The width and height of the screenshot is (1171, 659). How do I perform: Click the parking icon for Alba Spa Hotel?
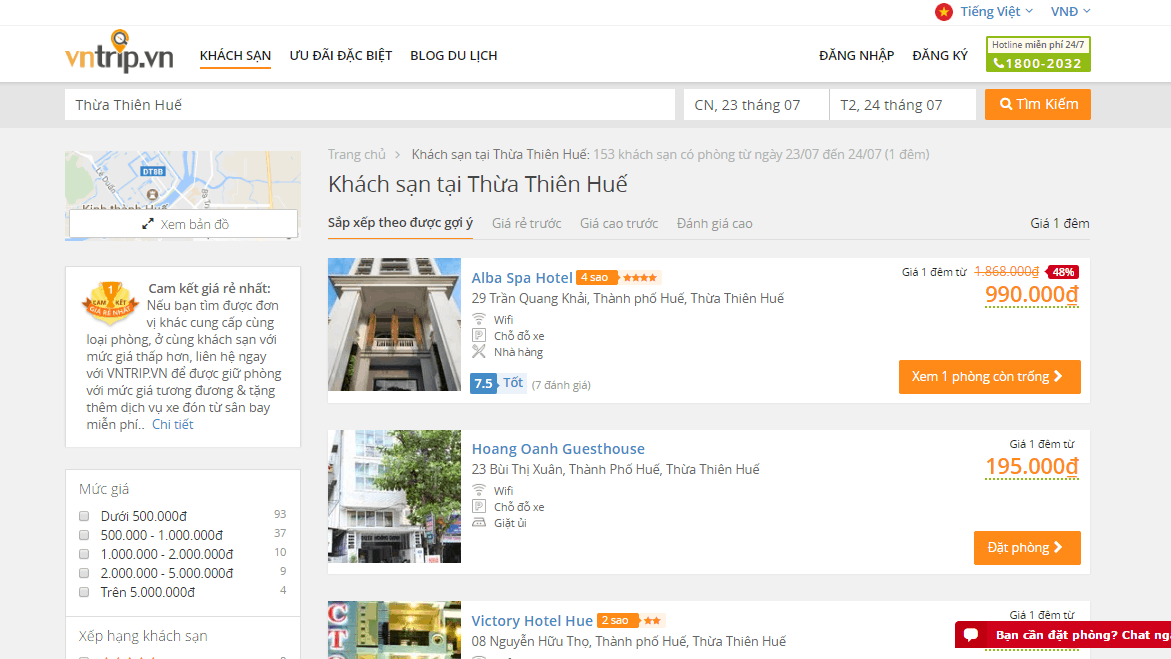tap(479, 335)
